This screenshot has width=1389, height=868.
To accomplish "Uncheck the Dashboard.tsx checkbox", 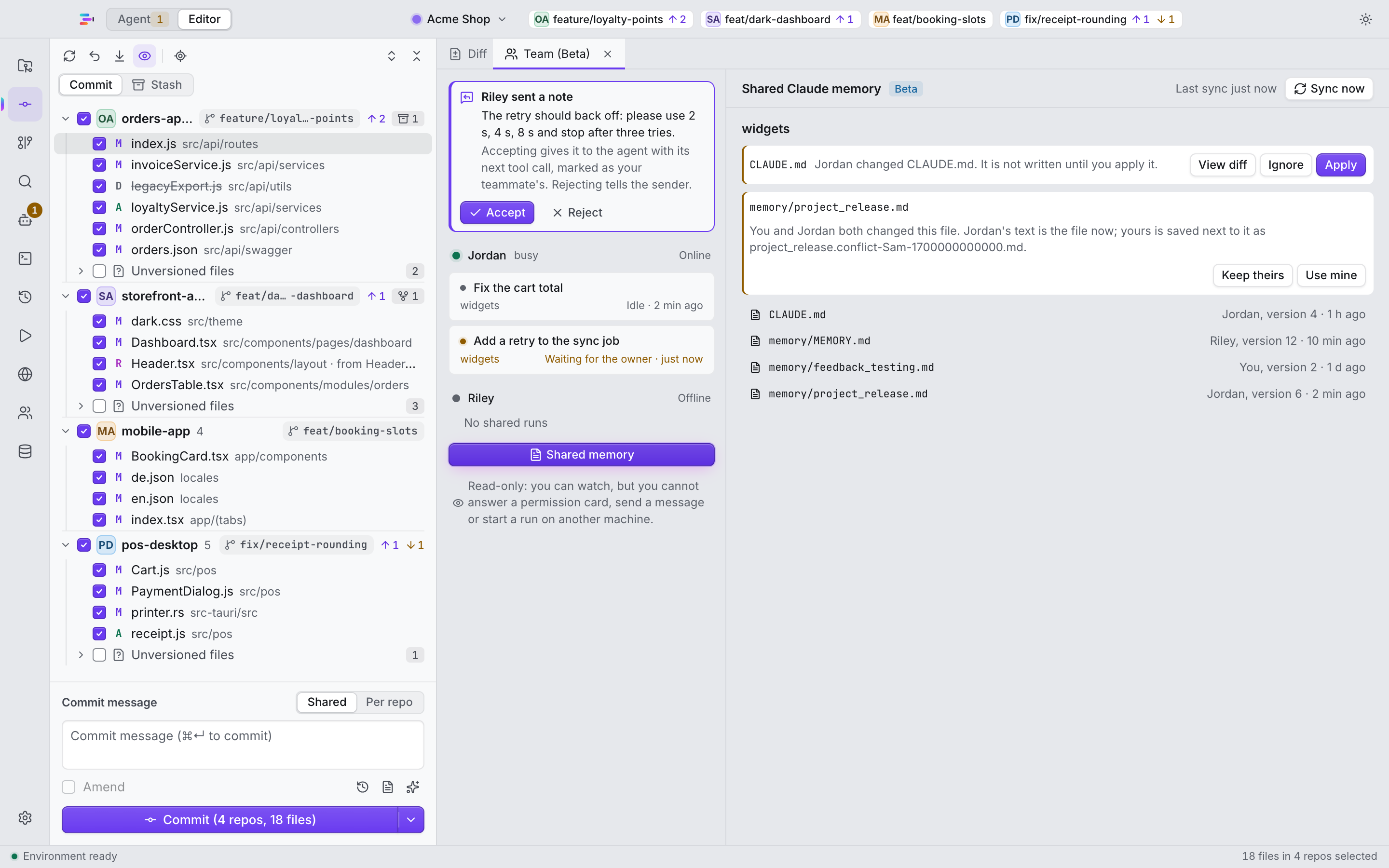I will [99, 342].
